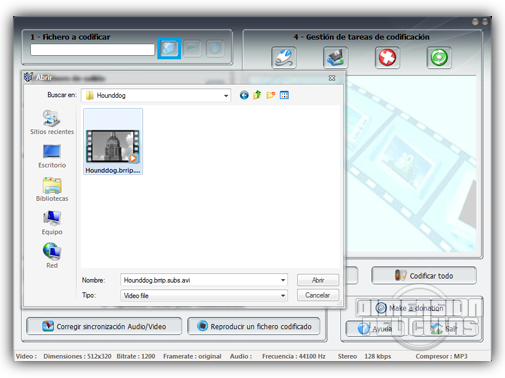Create a new folder icon
The width and height of the screenshot is (505, 378).
coord(271,95)
